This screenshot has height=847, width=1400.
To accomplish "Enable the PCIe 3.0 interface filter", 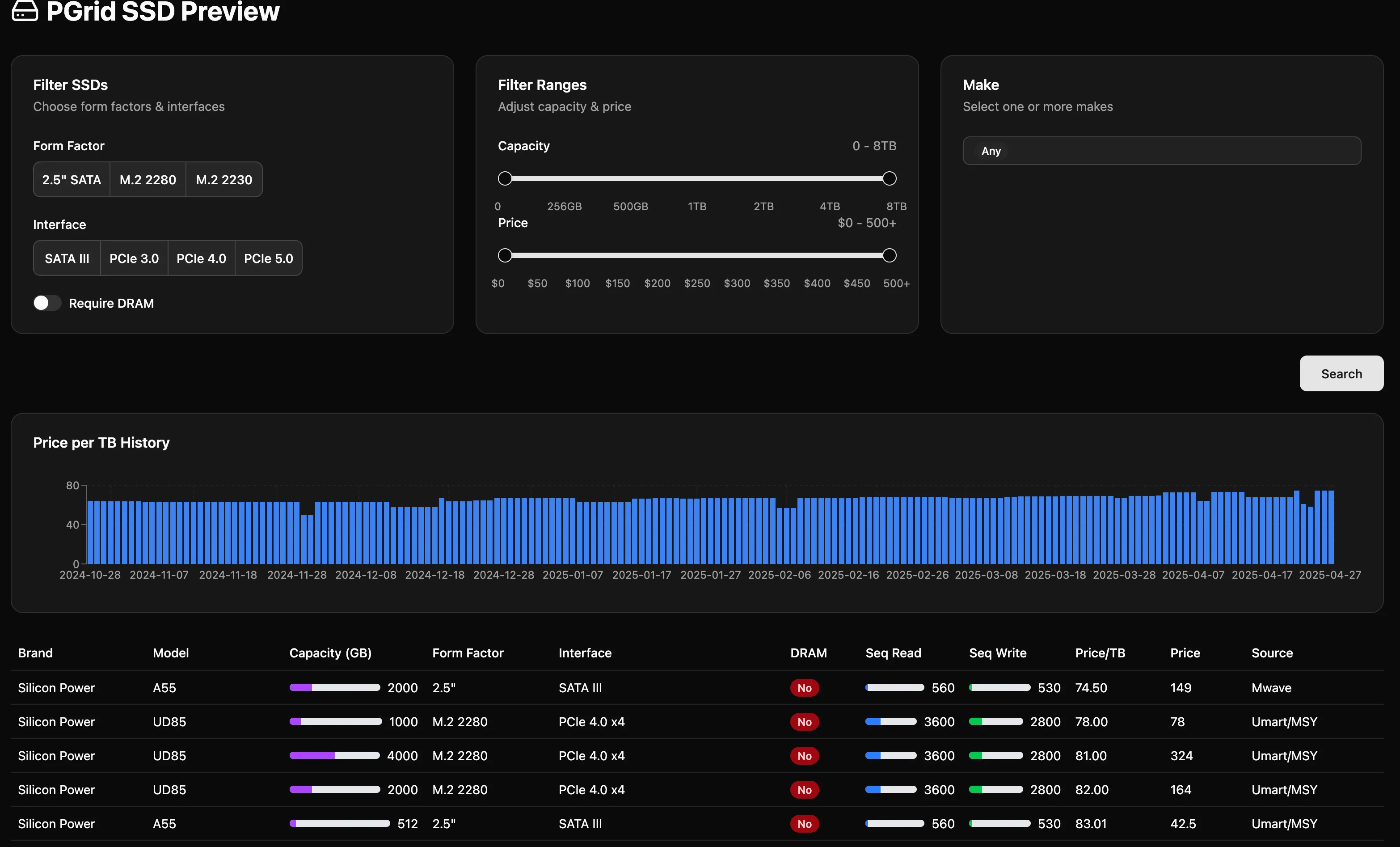I will pos(134,258).
